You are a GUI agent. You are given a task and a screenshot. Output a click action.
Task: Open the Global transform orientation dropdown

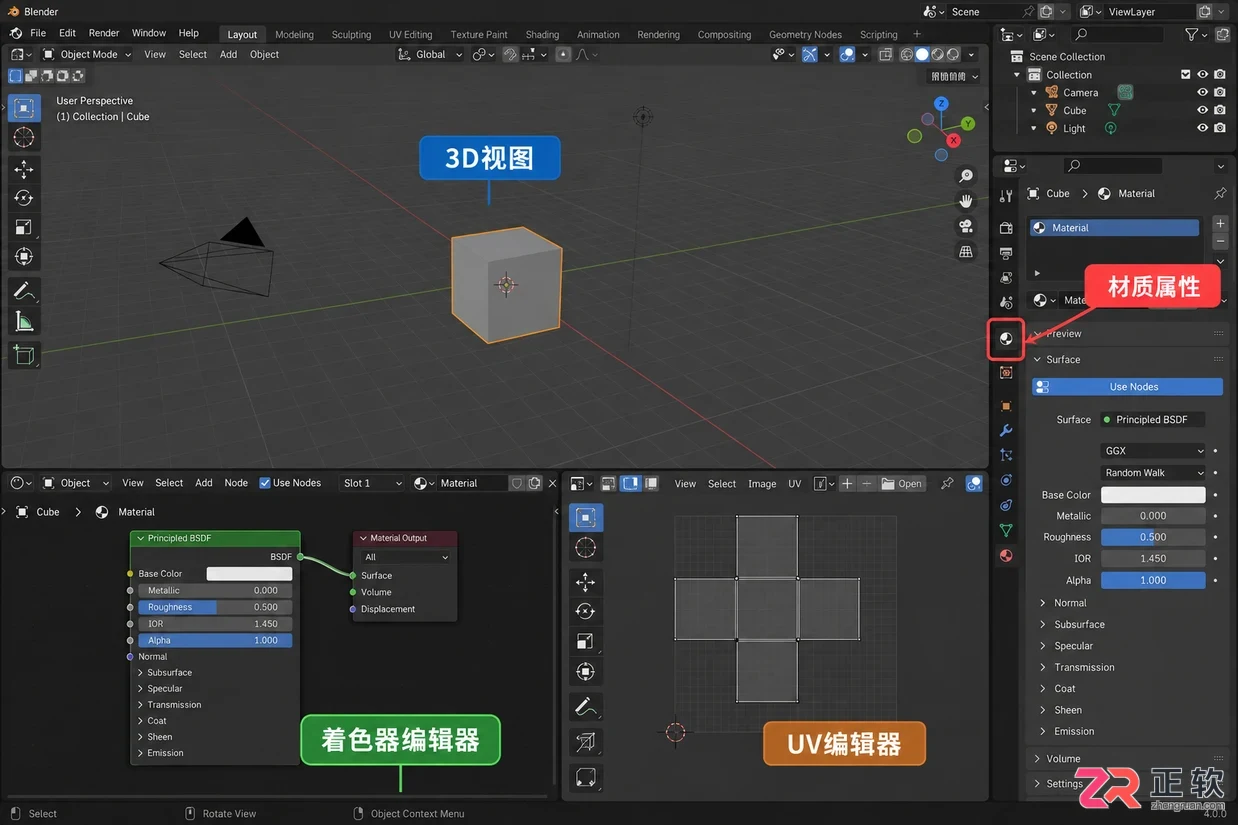pos(431,54)
